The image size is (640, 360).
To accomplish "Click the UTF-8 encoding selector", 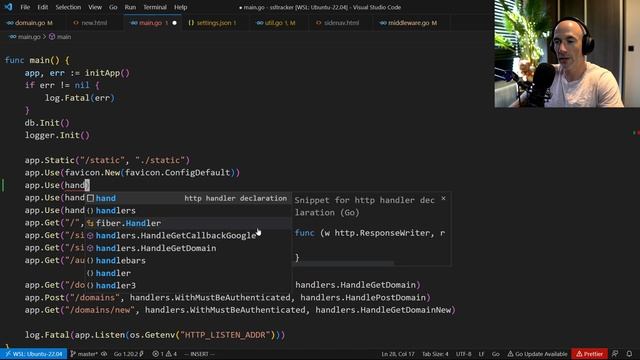I will [x=463, y=354].
